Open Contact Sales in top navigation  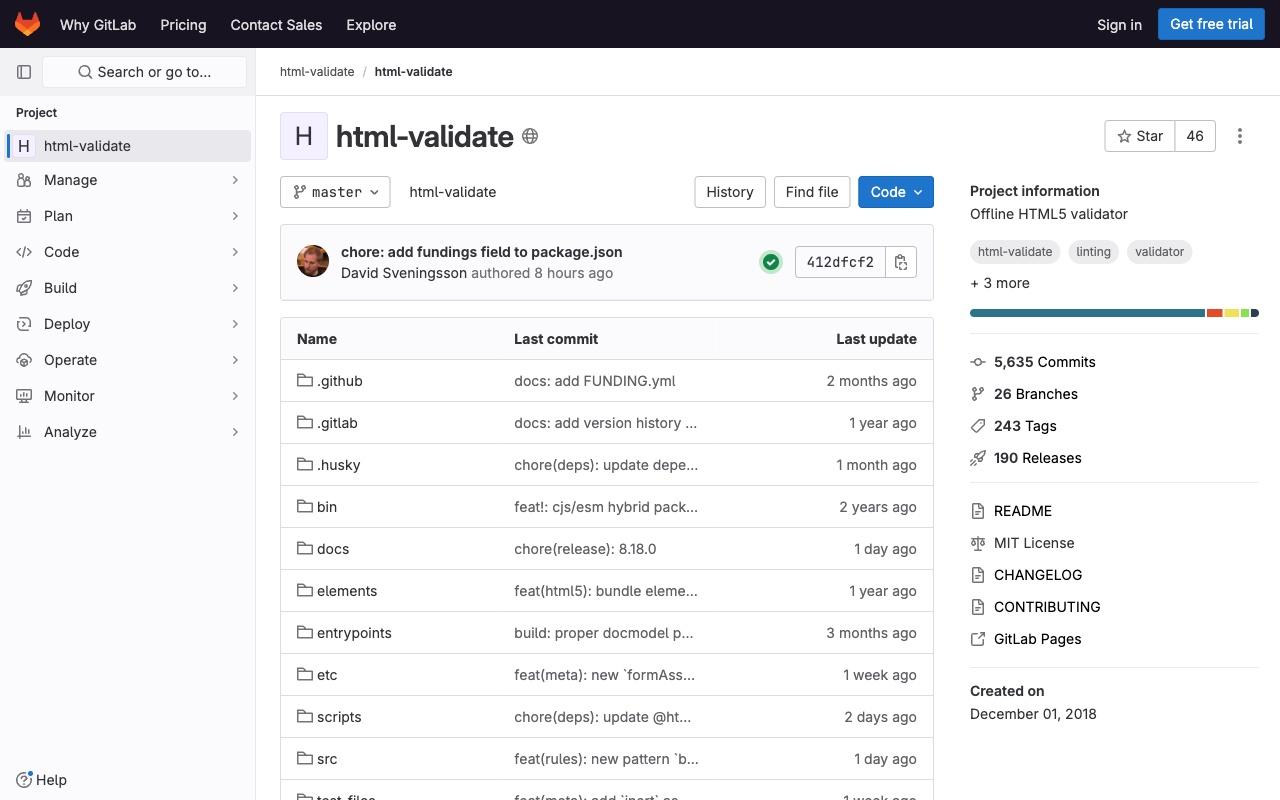[276, 24]
